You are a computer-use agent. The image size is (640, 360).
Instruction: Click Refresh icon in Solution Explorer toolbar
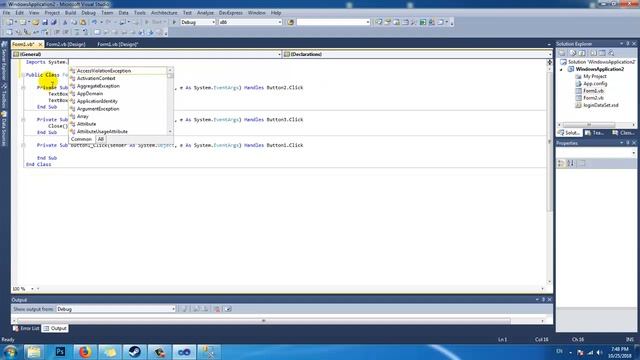[582, 53]
